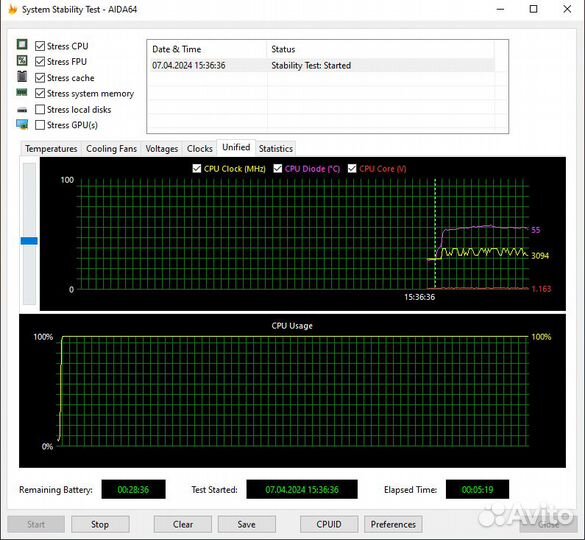The width and height of the screenshot is (585, 540).
Task: Switch to the Temperatures tab
Action: coord(51,149)
